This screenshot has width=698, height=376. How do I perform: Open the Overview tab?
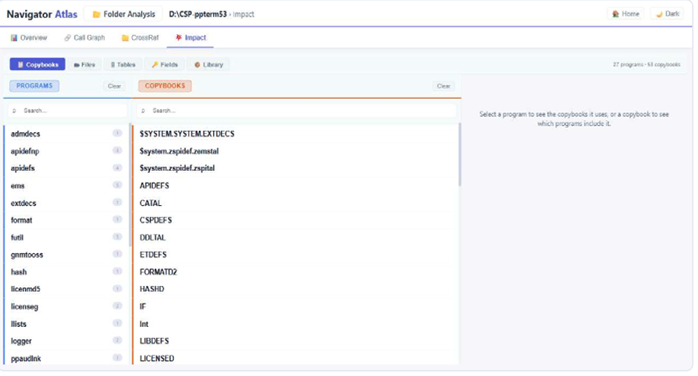(x=28, y=38)
